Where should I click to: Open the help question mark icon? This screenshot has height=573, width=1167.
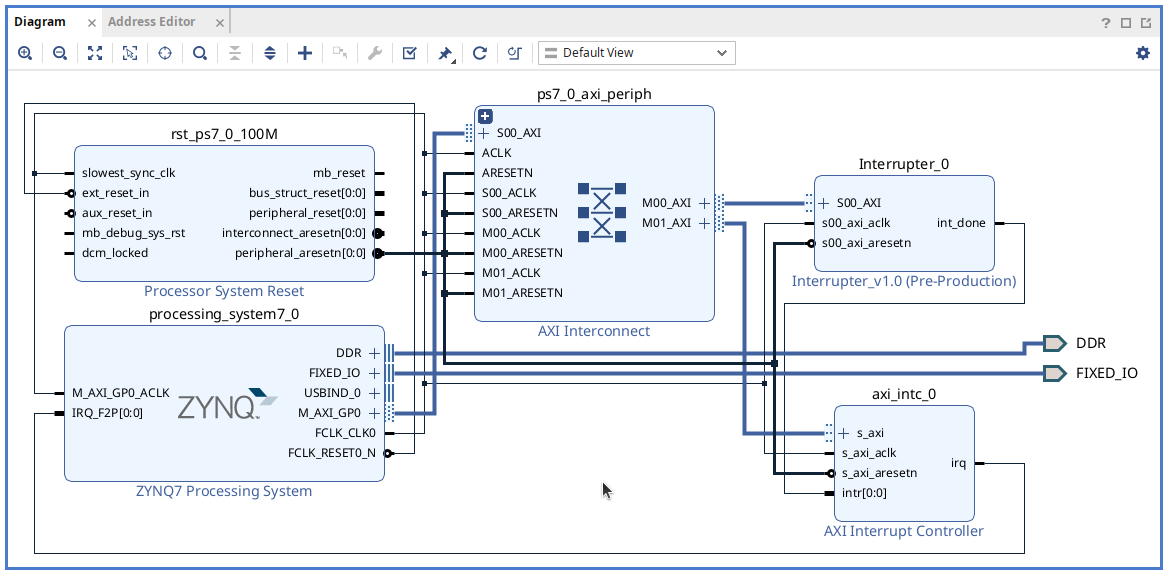tap(1106, 22)
